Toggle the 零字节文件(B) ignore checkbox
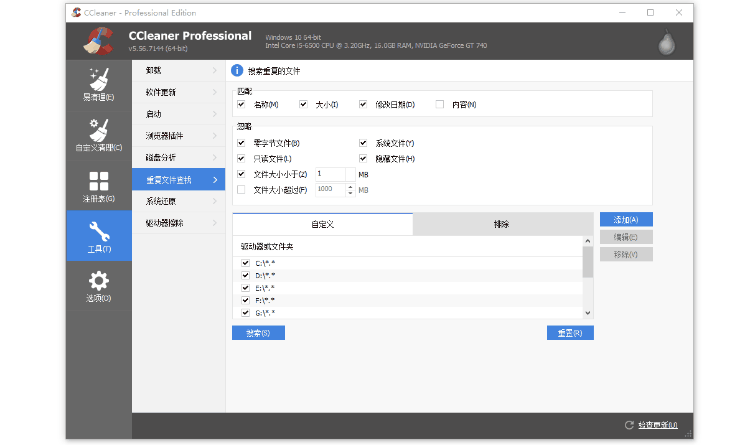This screenshot has height=445, width=750. click(241, 143)
